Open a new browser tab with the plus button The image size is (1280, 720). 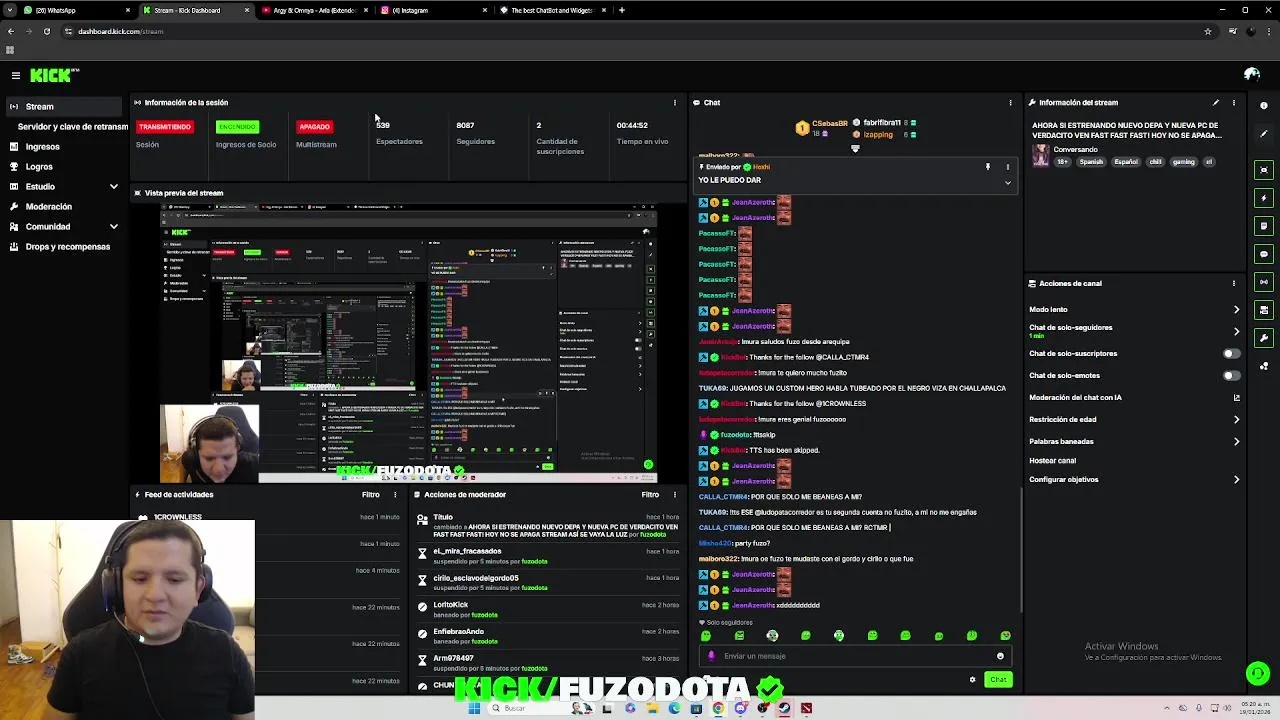coord(622,10)
